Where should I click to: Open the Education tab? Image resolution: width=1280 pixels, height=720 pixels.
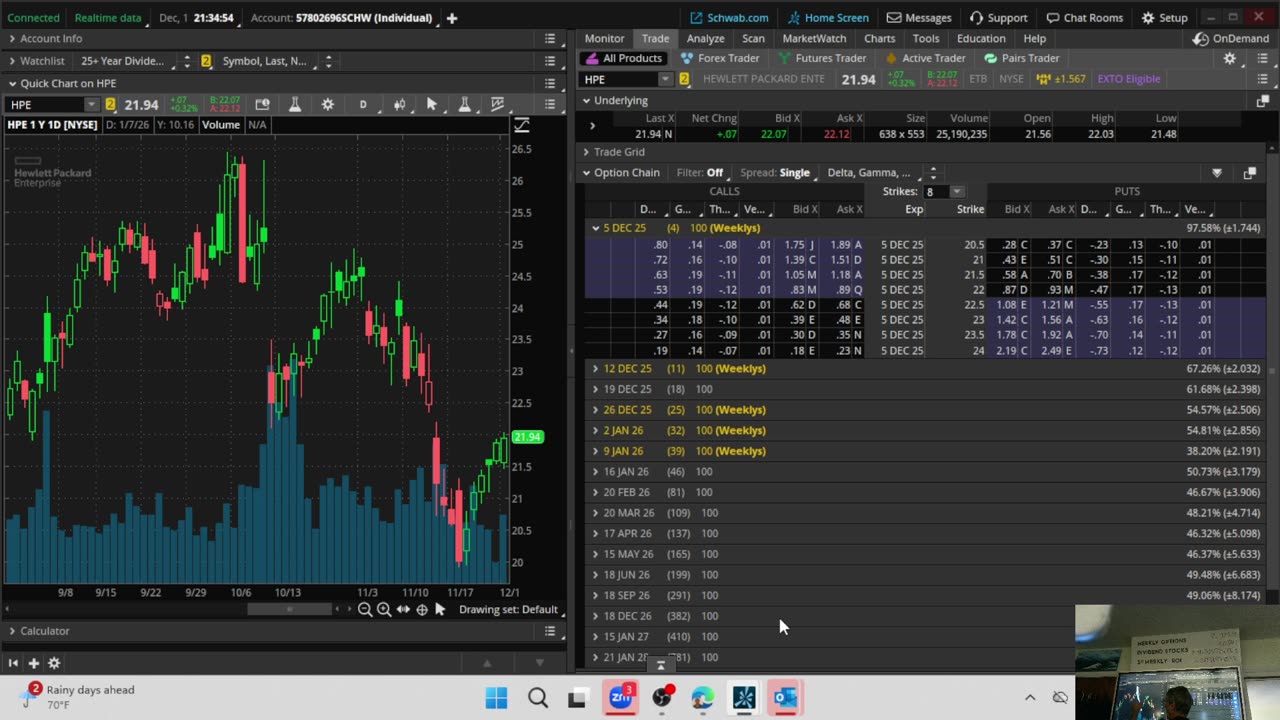tap(981, 38)
